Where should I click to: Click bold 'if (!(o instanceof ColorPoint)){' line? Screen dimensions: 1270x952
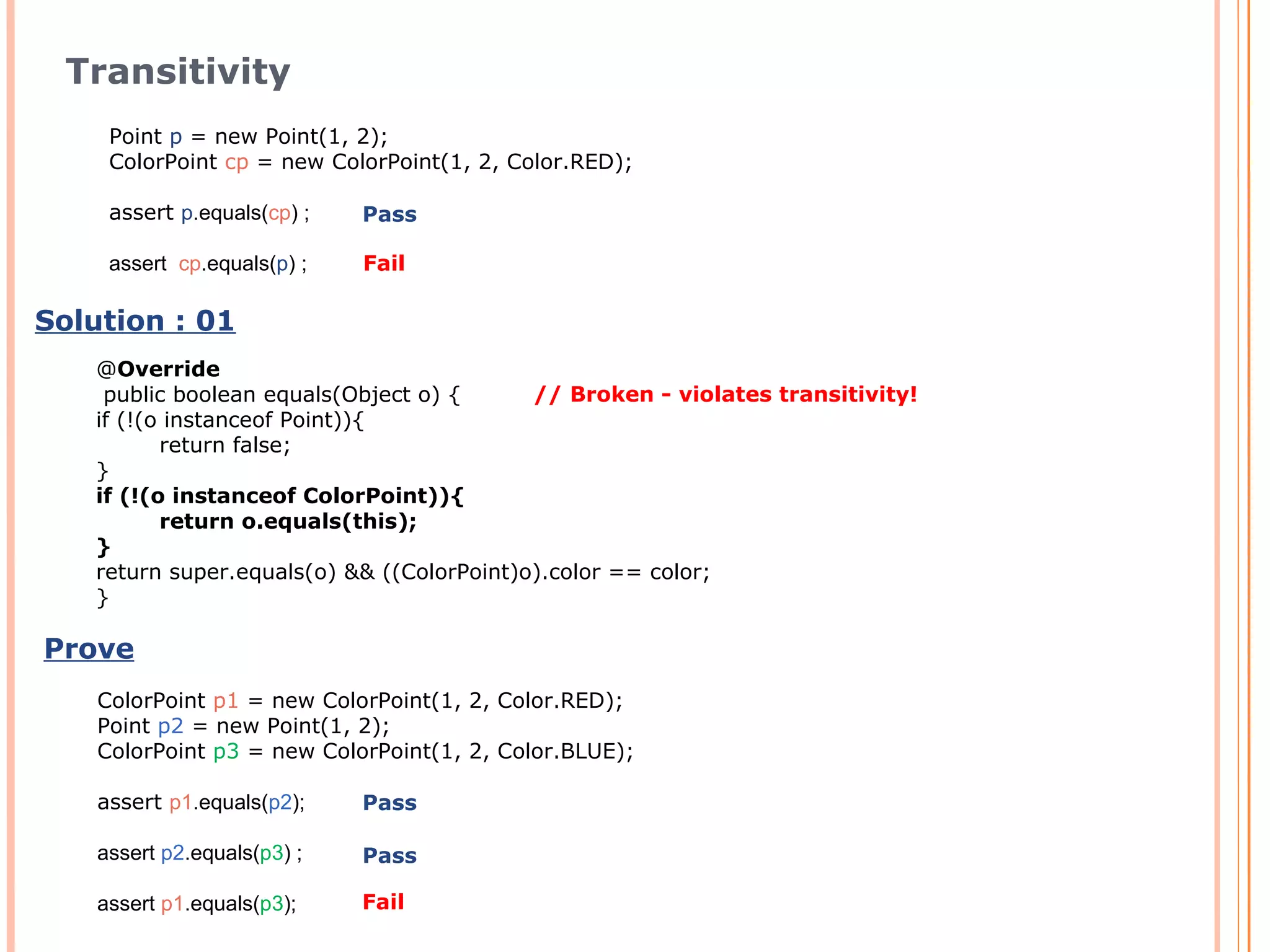coord(280,496)
